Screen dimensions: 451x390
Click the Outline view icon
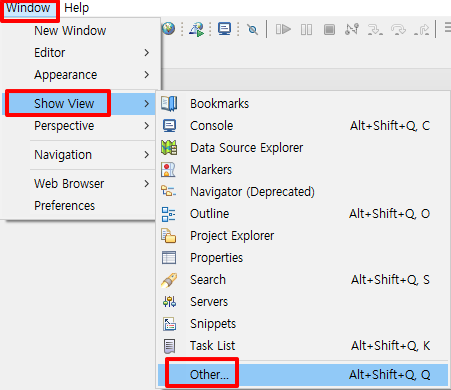(168, 214)
